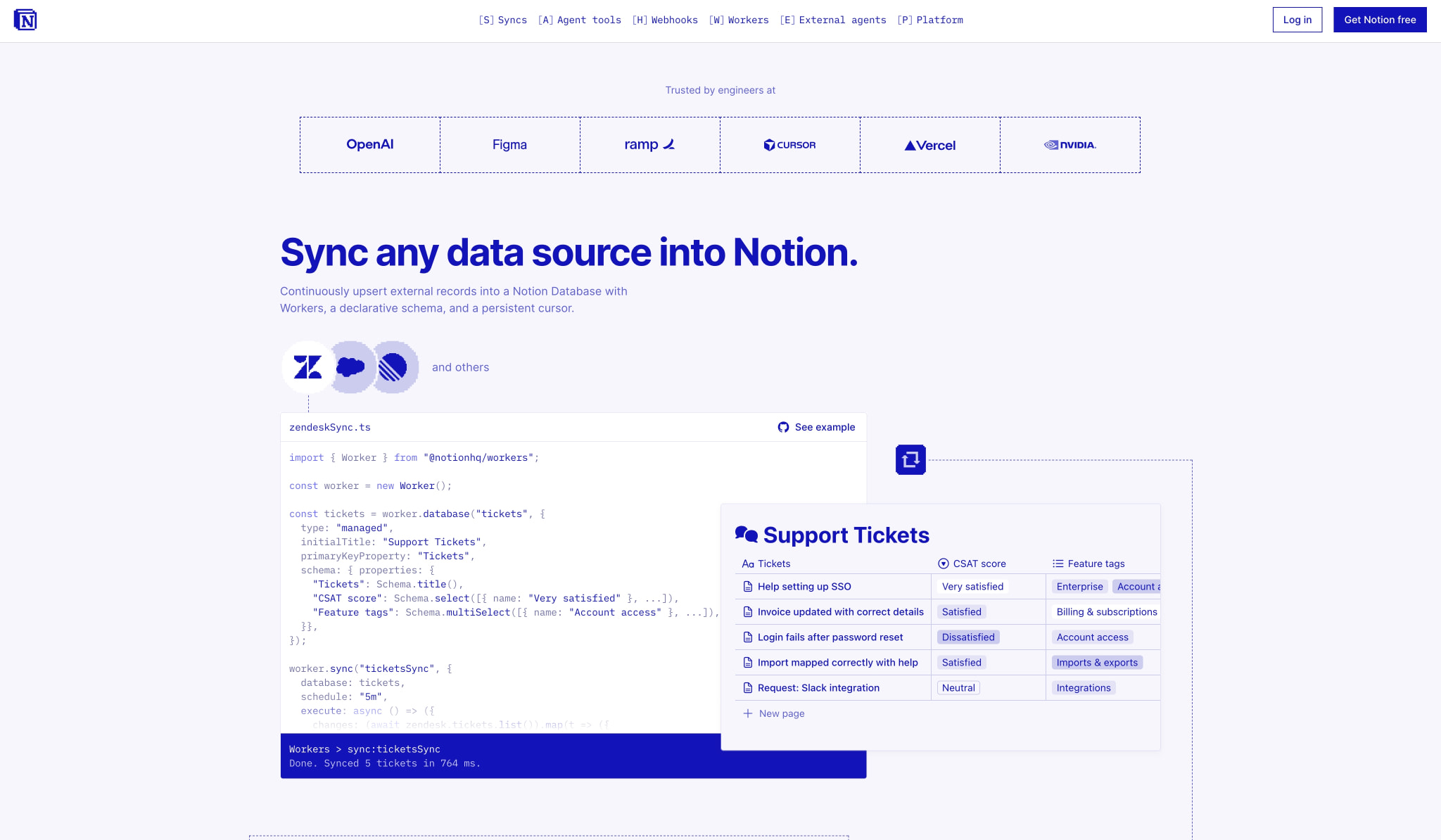Screen dimensions: 1441x840
Task: Click the zendeskSync.ts file name
Action: point(329,427)
